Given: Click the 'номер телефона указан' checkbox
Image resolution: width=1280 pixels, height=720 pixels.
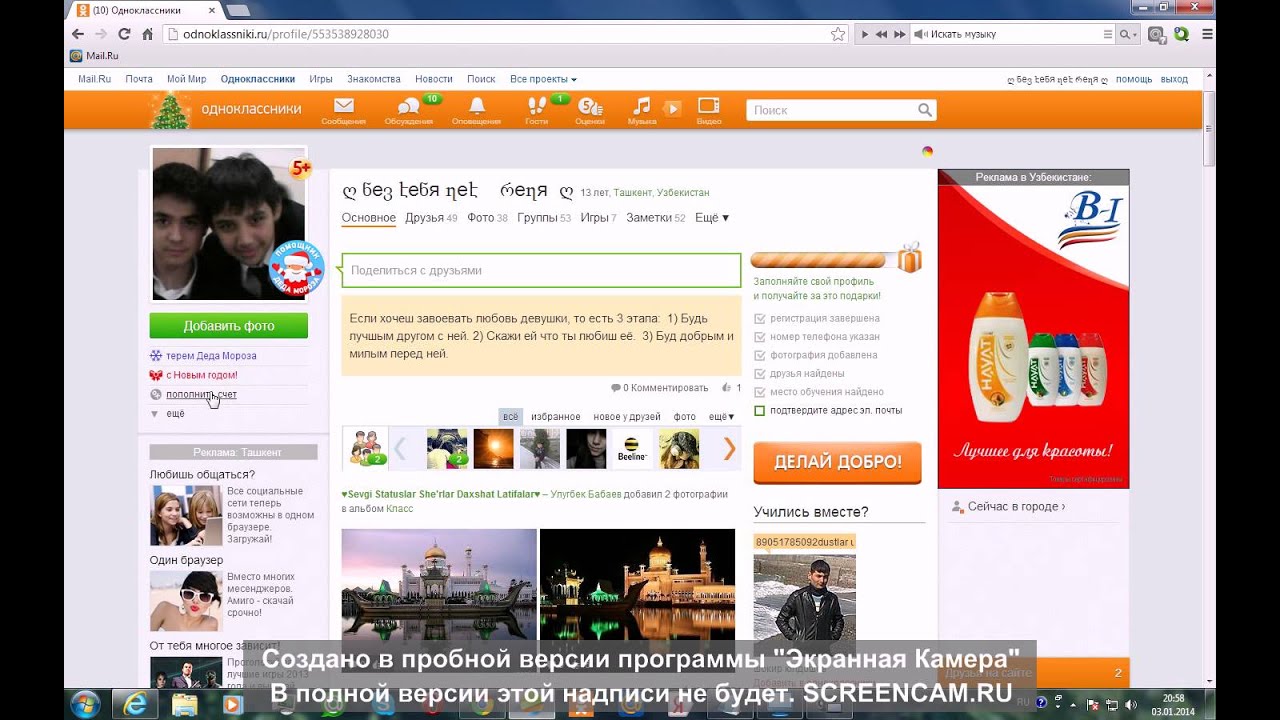Looking at the screenshot, I should 760,337.
